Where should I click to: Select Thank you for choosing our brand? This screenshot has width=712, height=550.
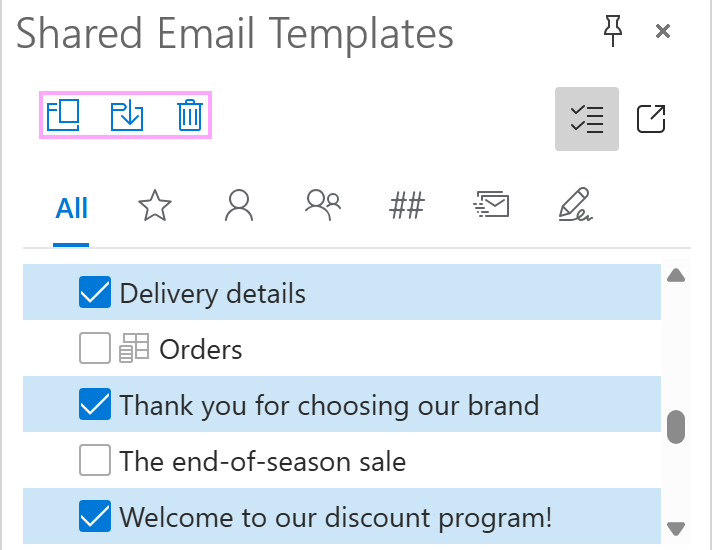click(329, 405)
